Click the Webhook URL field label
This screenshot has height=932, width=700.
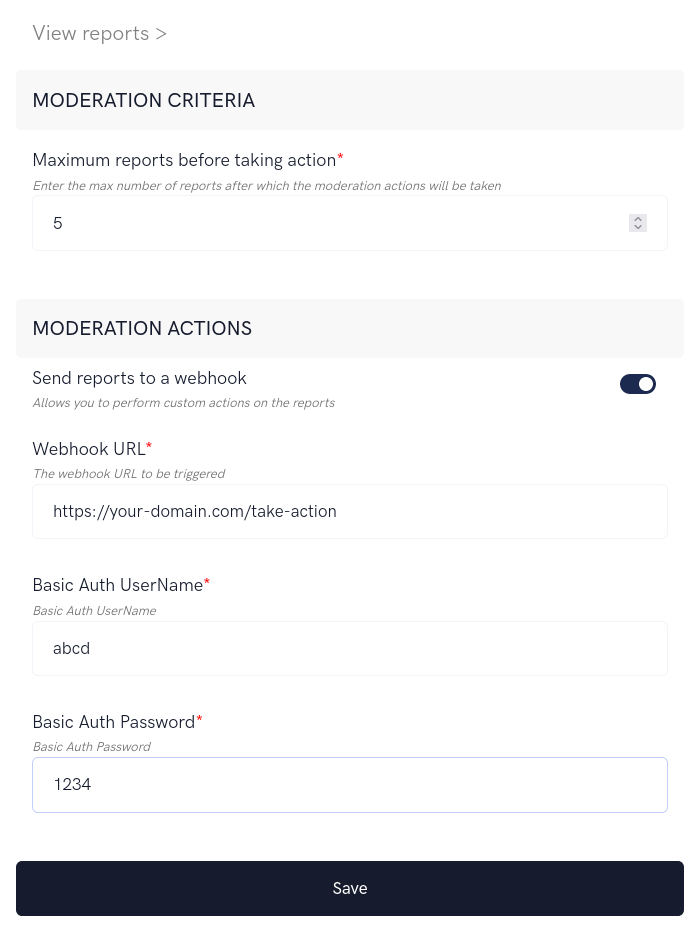point(90,449)
